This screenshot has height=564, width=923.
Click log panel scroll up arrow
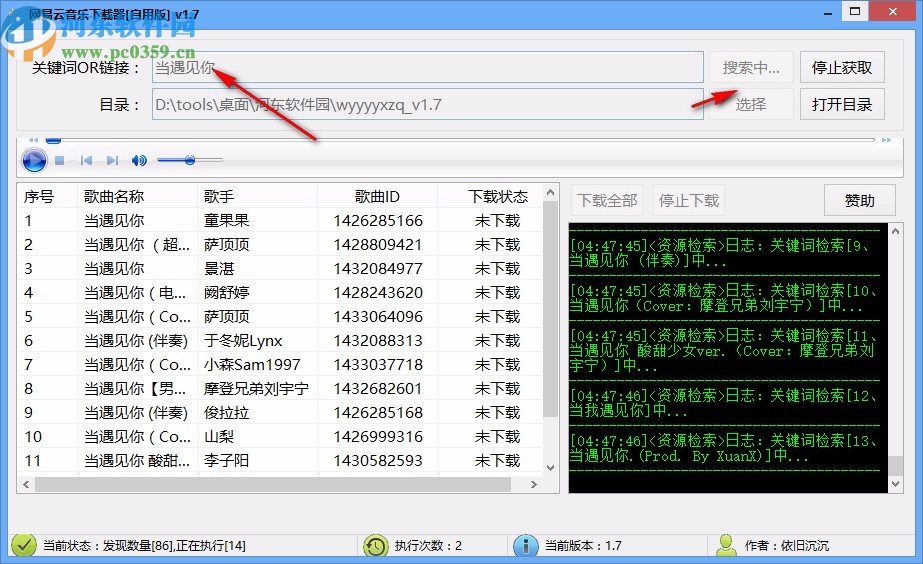(x=895, y=231)
